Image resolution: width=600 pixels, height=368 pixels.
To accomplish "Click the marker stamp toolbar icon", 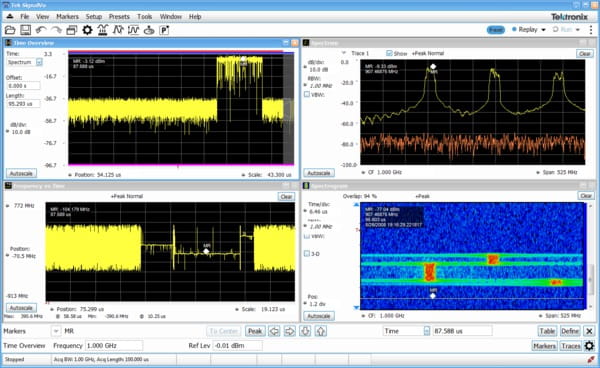I will click(x=149, y=30).
